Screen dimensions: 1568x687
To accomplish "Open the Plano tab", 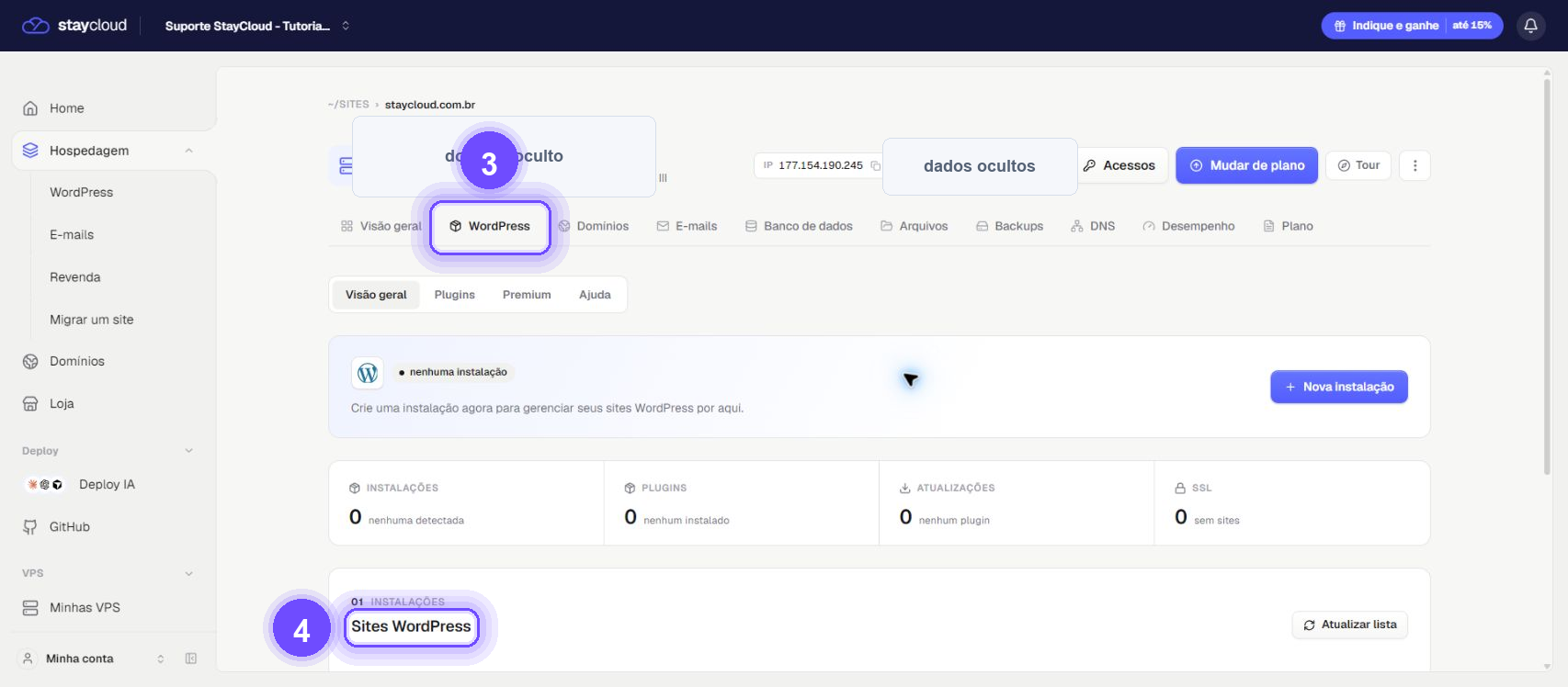I will [1288, 226].
